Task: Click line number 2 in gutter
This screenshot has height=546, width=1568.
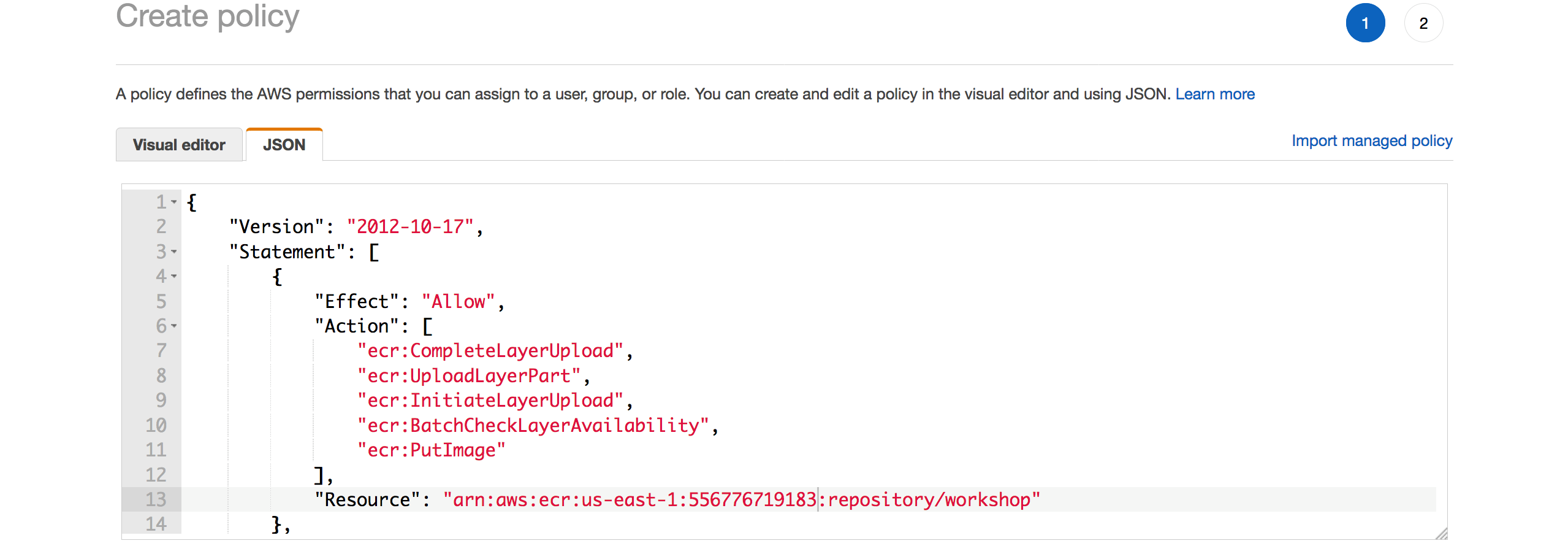Action: point(161,226)
